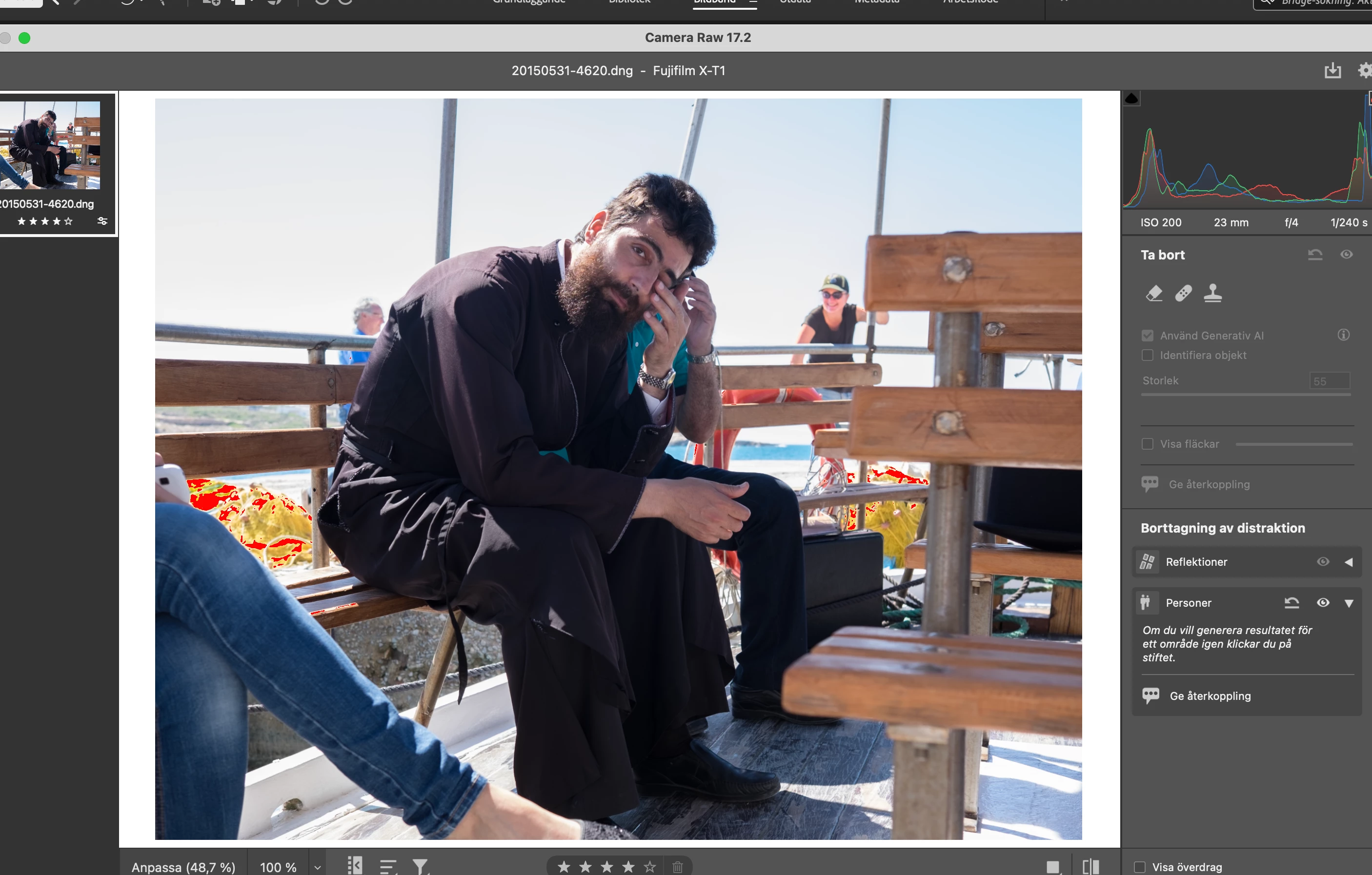Toggle the Ta bort panel eye icon
This screenshot has width=1372, height=875.
tap(1346, 255)
